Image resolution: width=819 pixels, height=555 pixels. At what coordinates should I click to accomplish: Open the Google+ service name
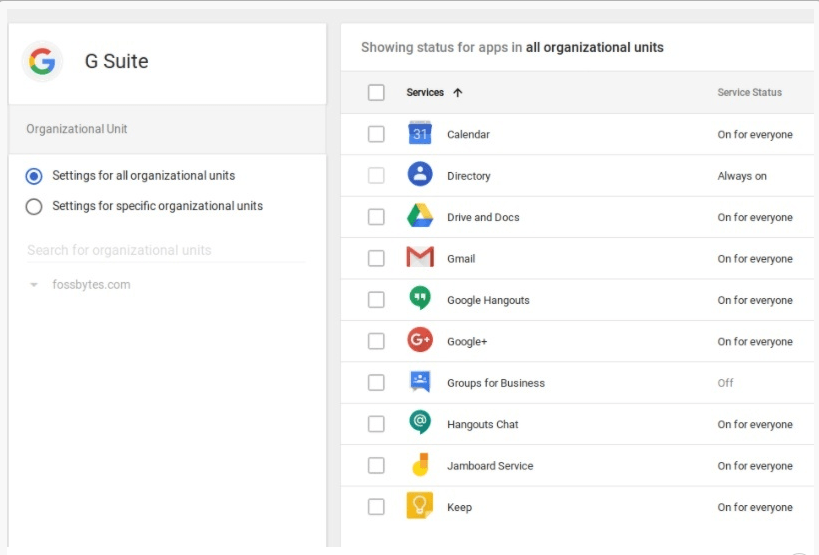[x=467, y=341]
